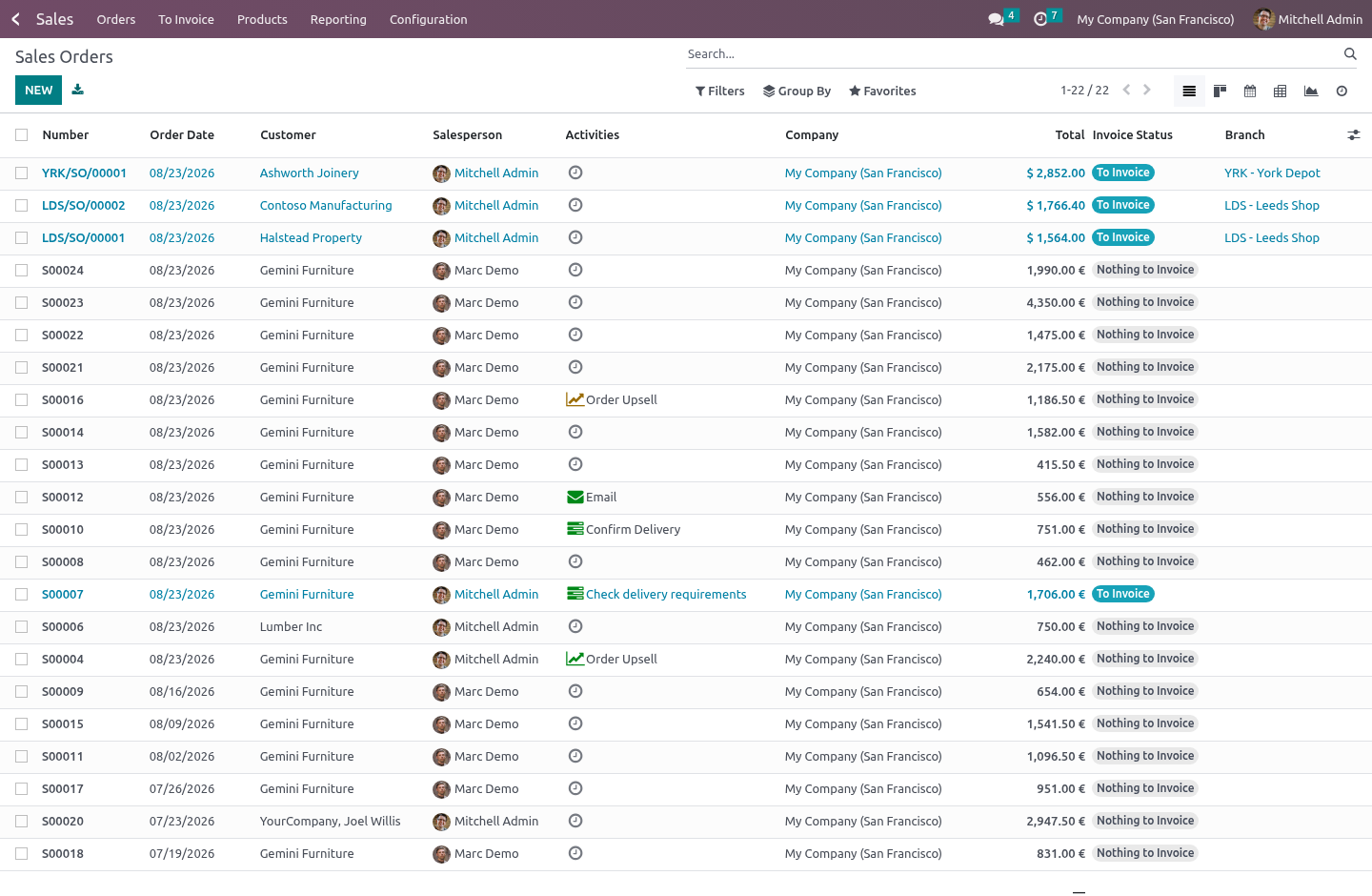Go to previous page of records

pyautogui.click(x=1126, y=90)
